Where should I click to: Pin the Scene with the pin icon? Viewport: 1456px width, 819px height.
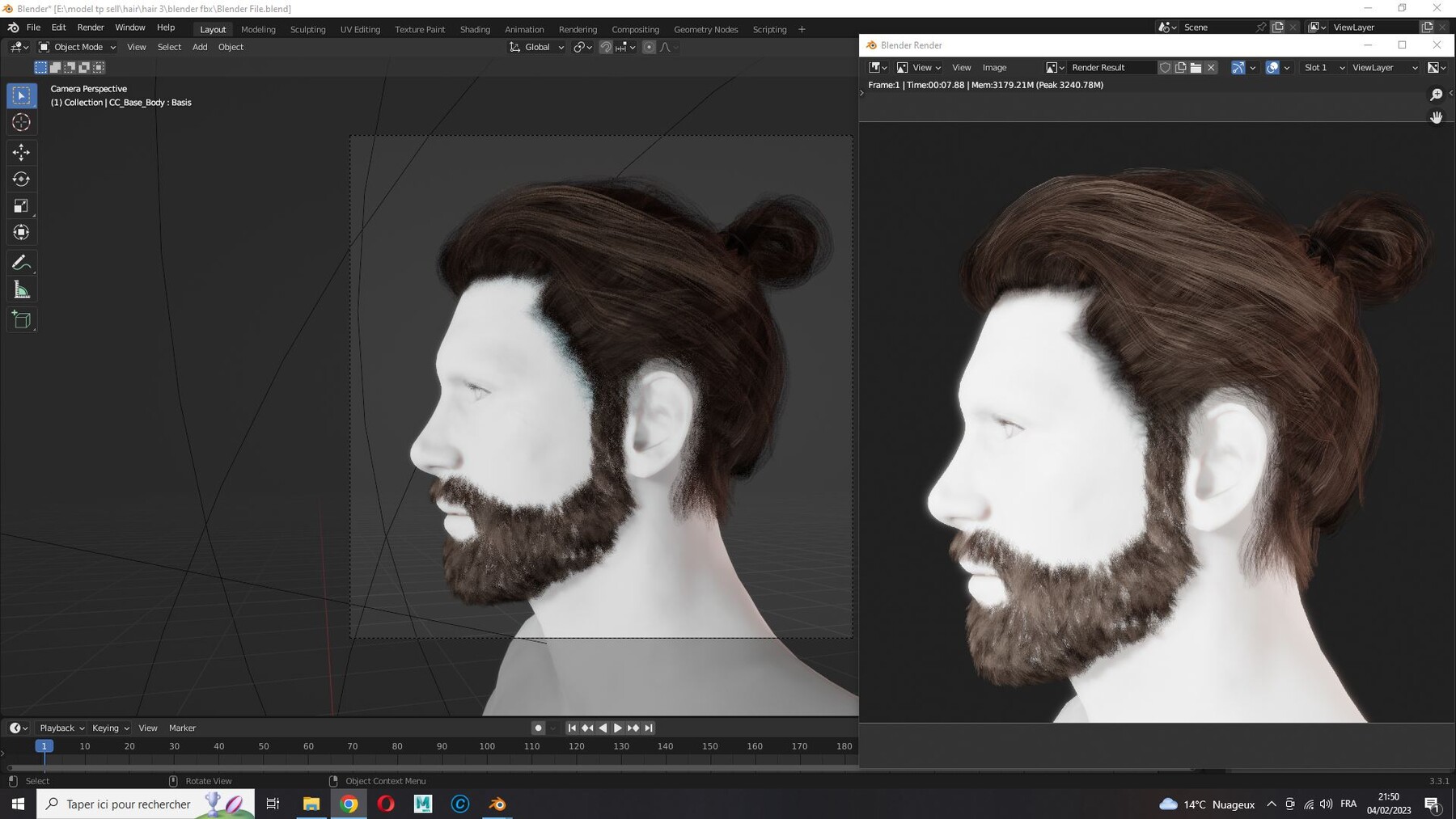[x=1260, y=27]
